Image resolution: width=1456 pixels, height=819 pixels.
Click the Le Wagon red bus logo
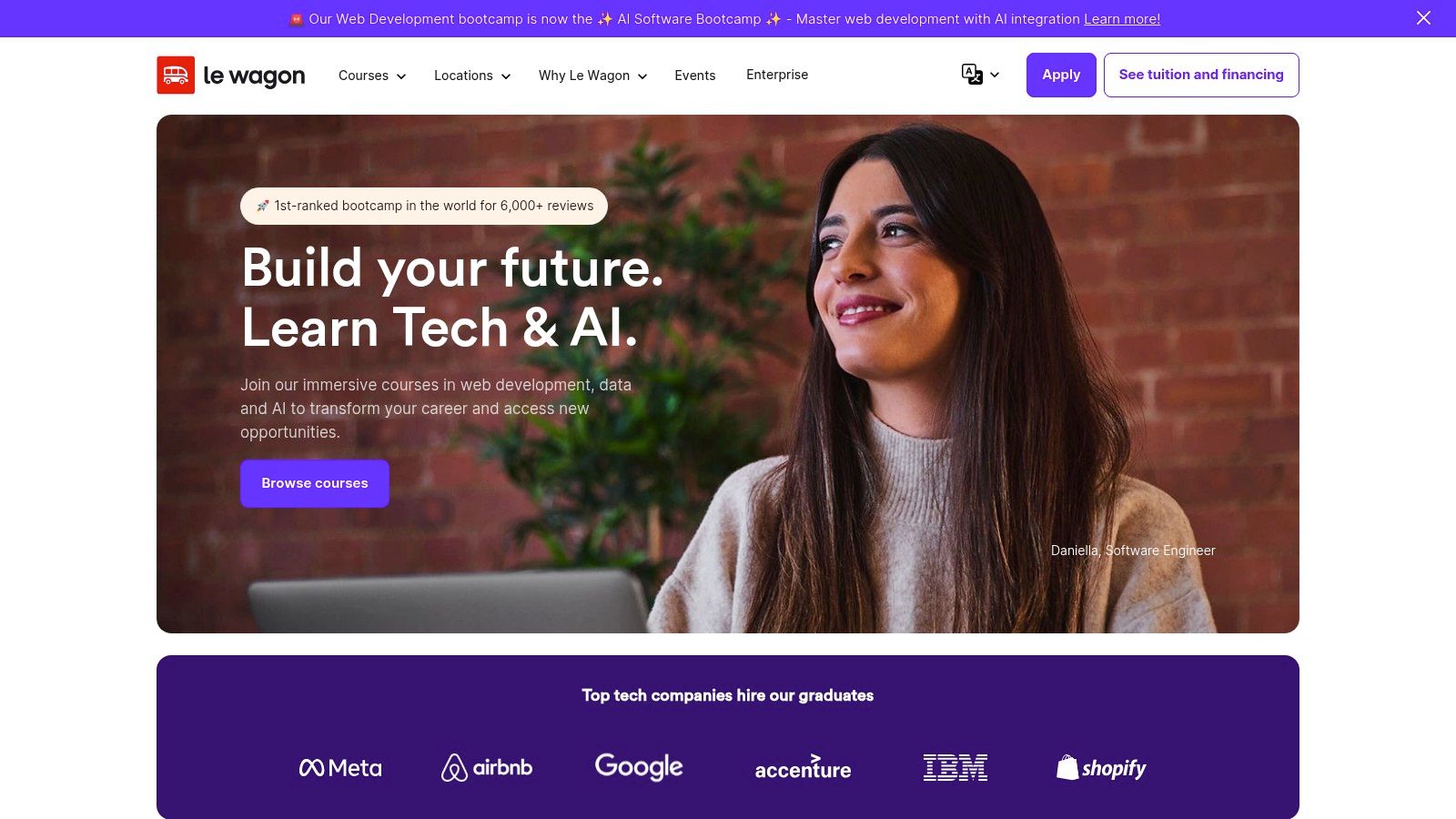point(176,76)
